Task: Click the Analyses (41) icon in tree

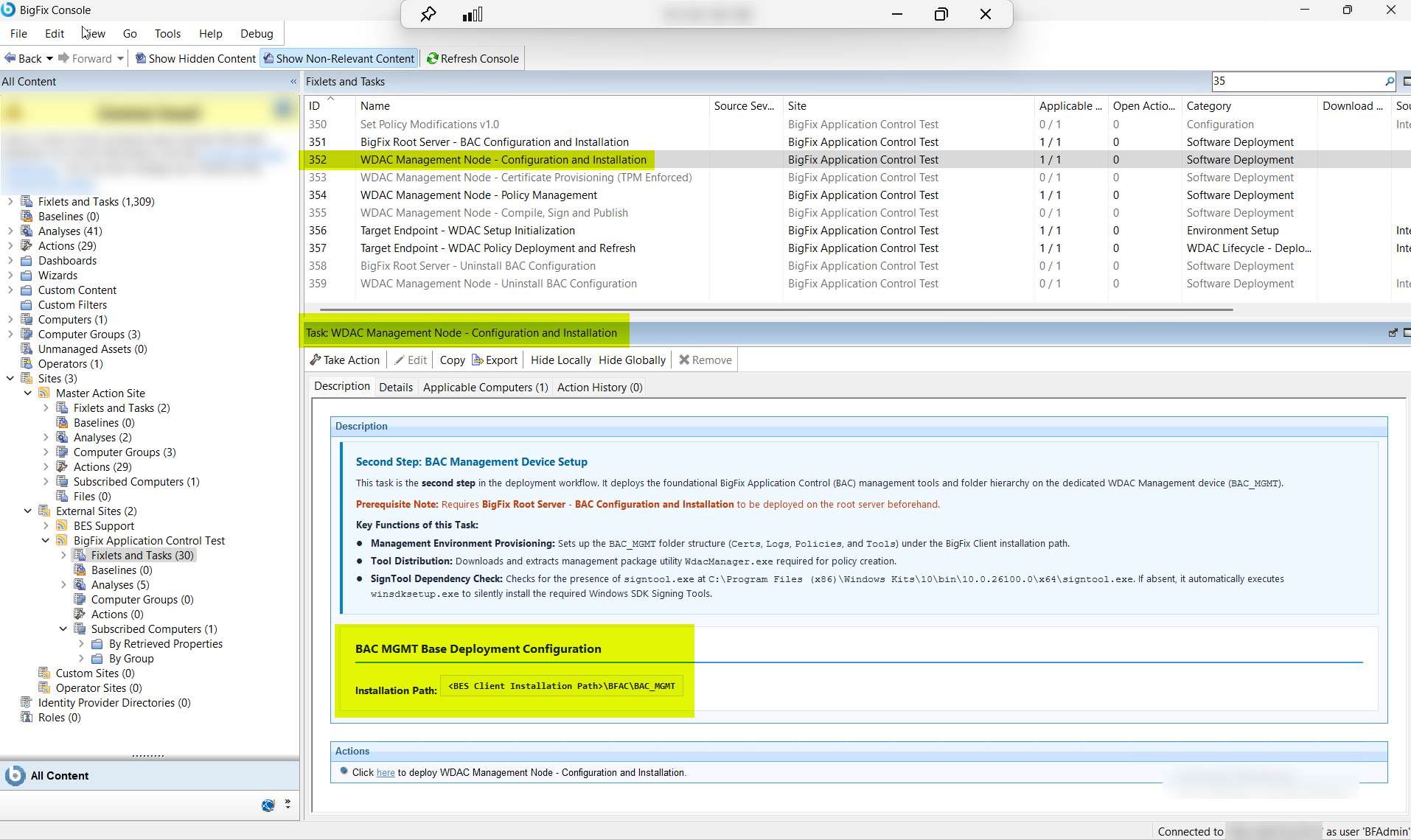Action: click(x=27, y=231)
